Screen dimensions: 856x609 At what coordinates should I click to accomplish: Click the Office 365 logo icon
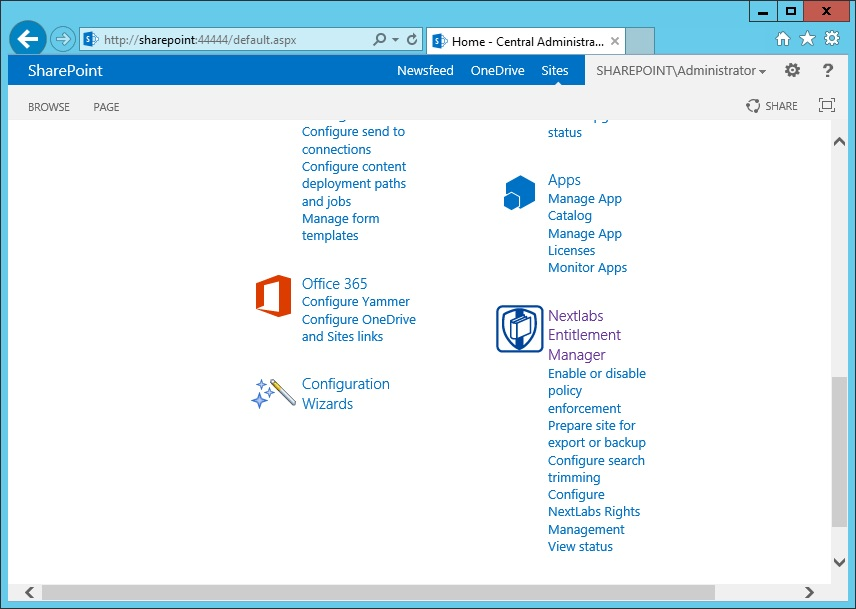(x=273, y=296)
